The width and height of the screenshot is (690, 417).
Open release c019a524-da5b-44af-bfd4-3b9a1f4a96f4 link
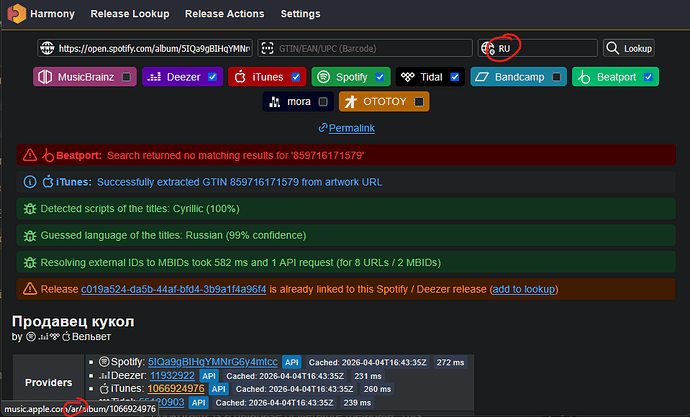point(173,289)
